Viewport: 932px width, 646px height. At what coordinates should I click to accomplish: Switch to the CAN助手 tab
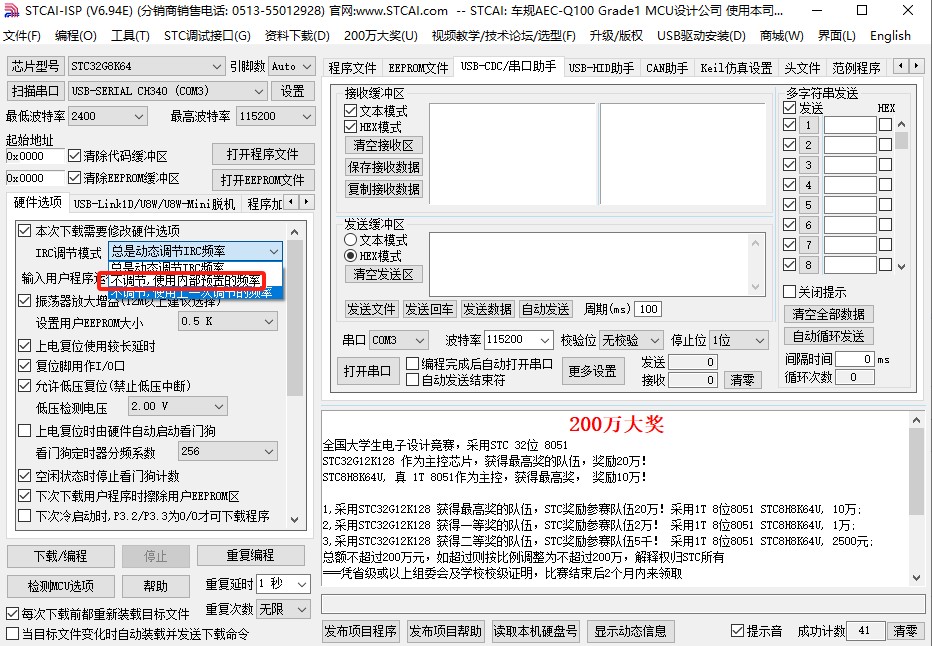coord(667,68)
